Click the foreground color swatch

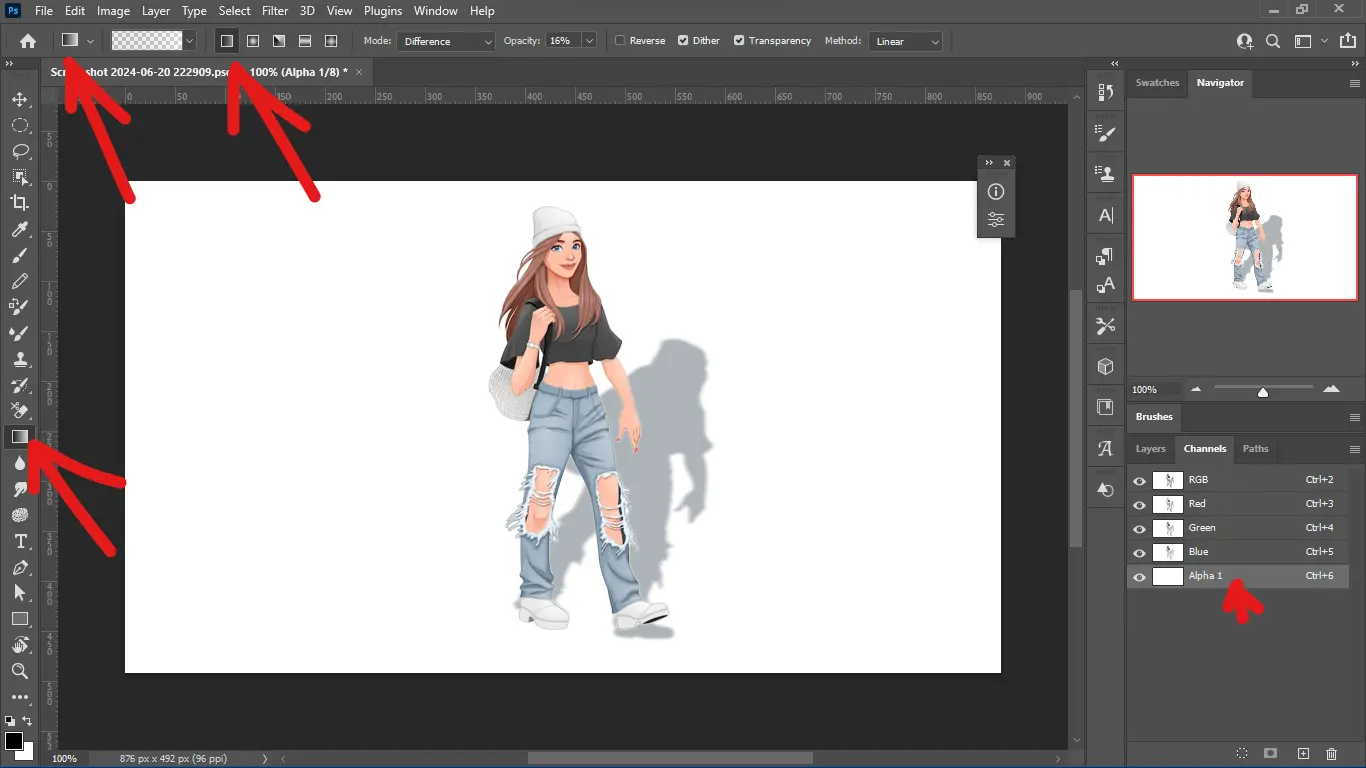click(x=13, y=741)
